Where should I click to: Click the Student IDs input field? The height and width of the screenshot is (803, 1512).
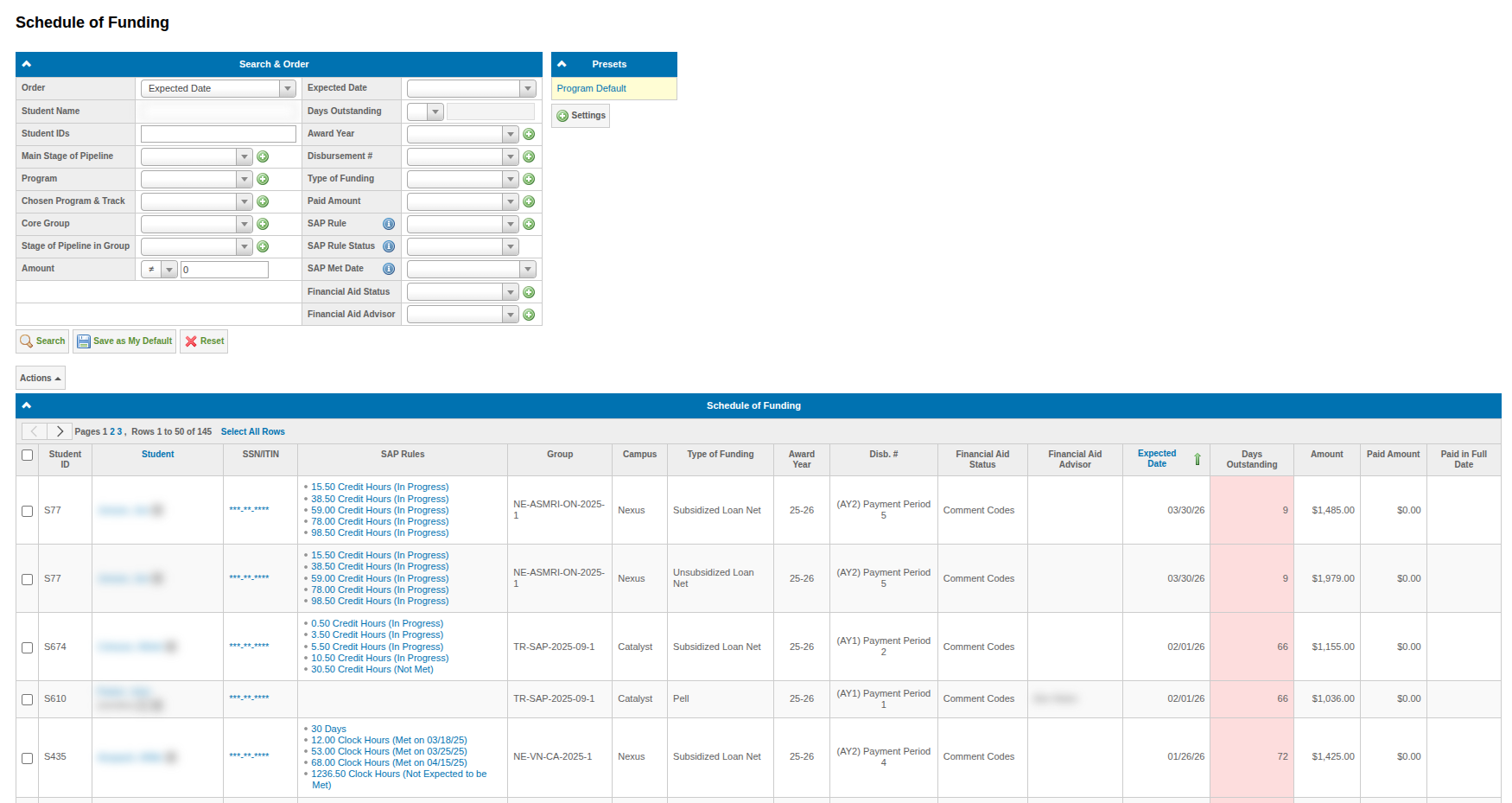point(219,134)
